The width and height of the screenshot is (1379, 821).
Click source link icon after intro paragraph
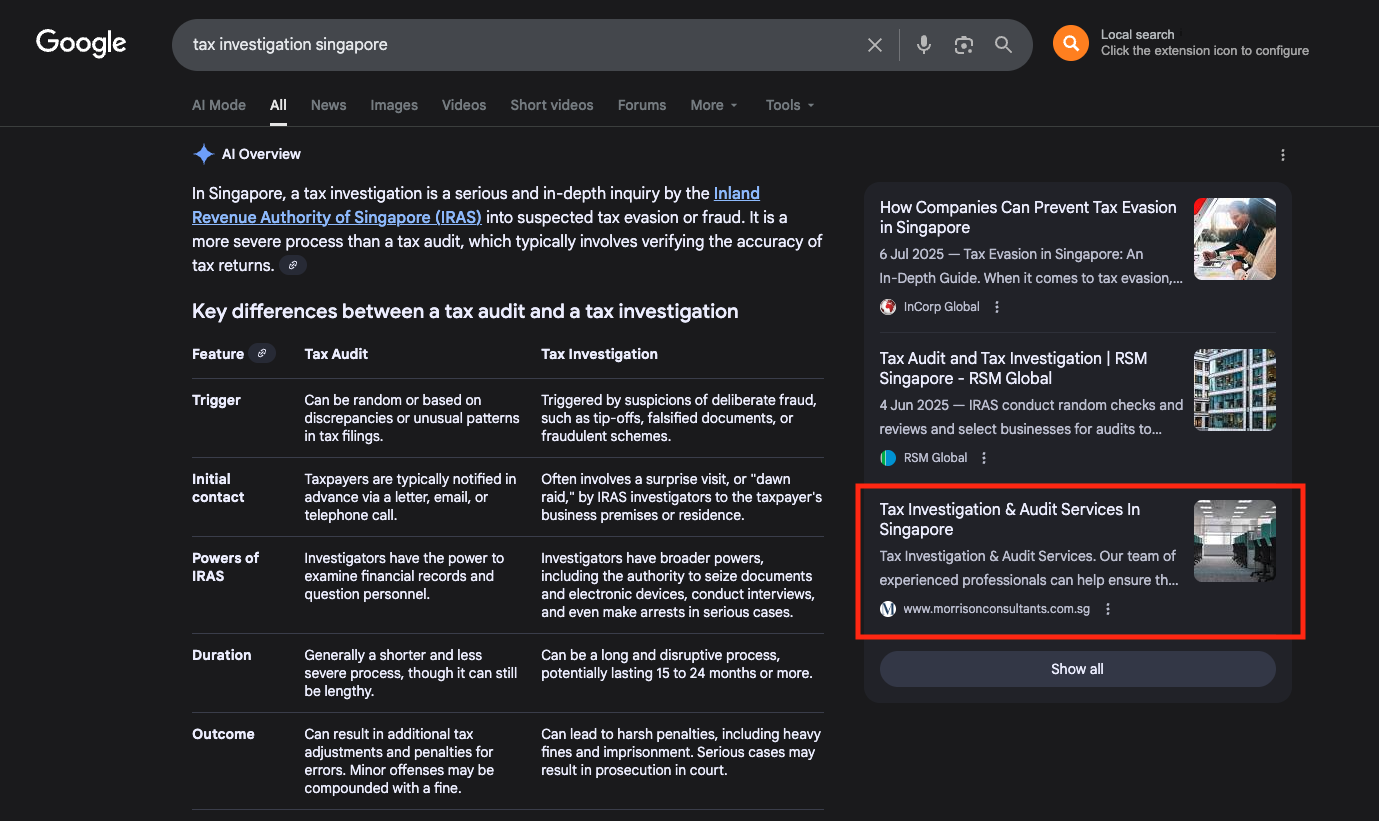pyautogui.click(x=293, y=265)
